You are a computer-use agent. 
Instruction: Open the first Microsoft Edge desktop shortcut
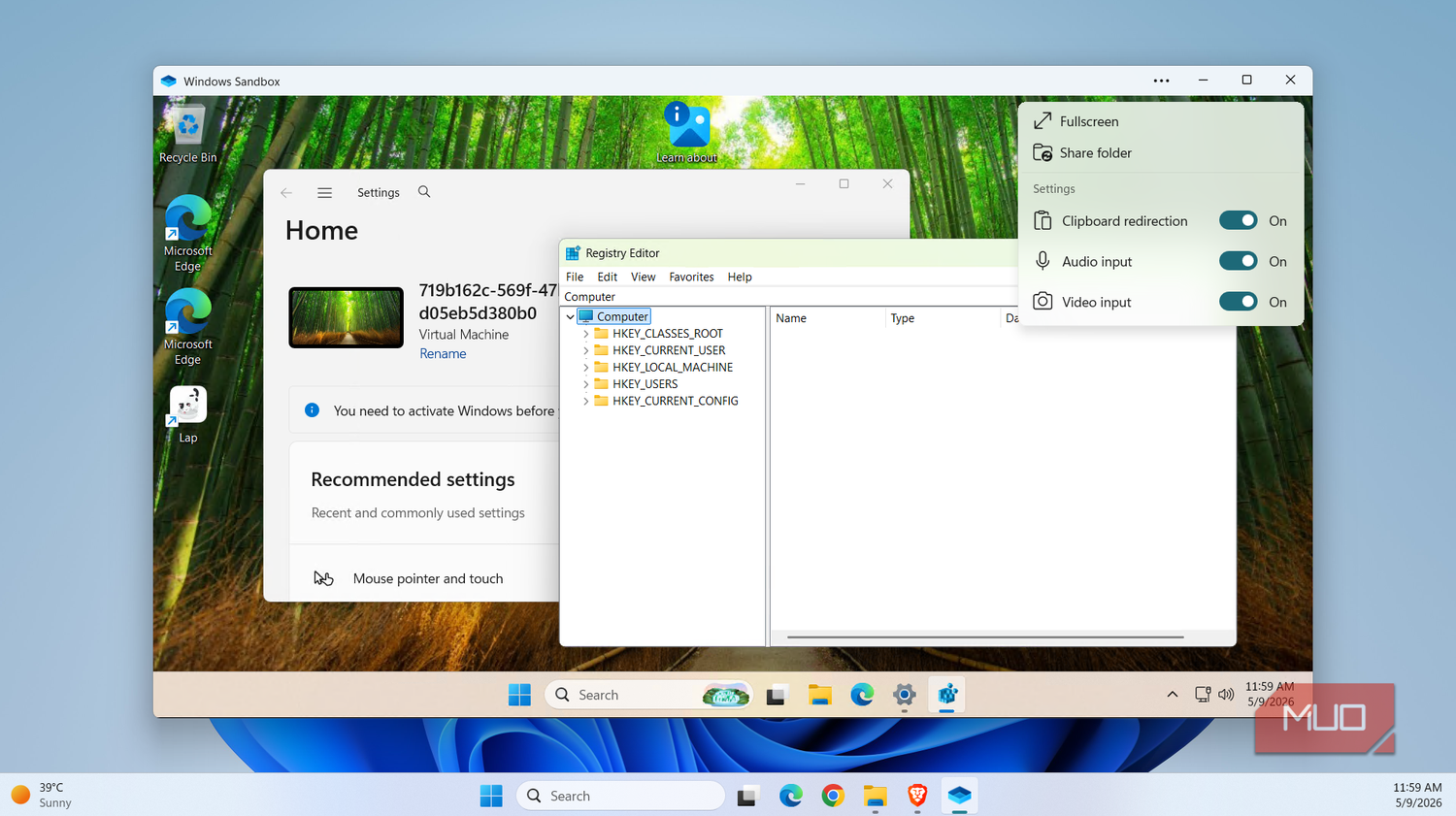[187, 233]
